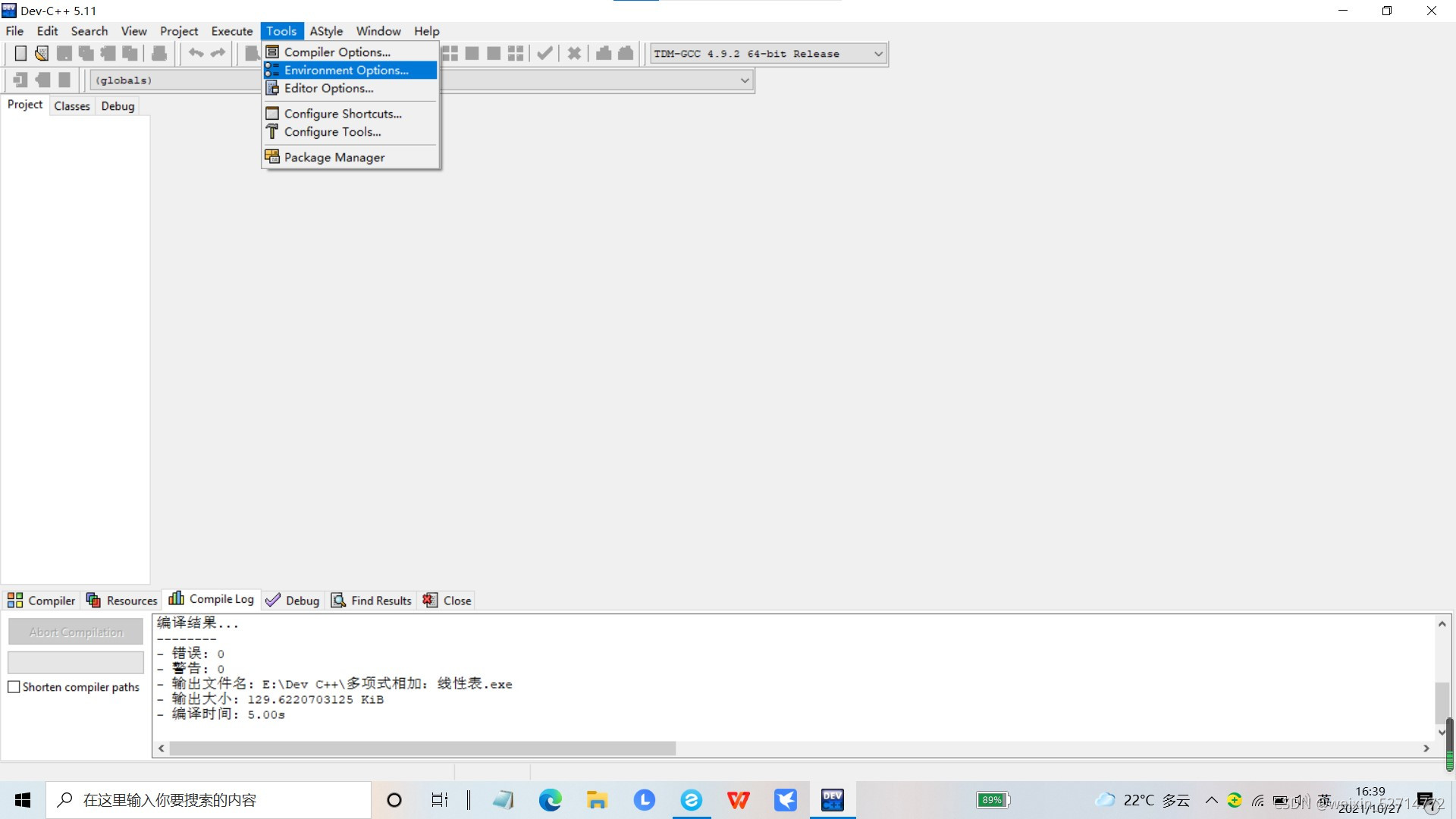Choose Configure Shortcuts menu entry

pos(342,114)
